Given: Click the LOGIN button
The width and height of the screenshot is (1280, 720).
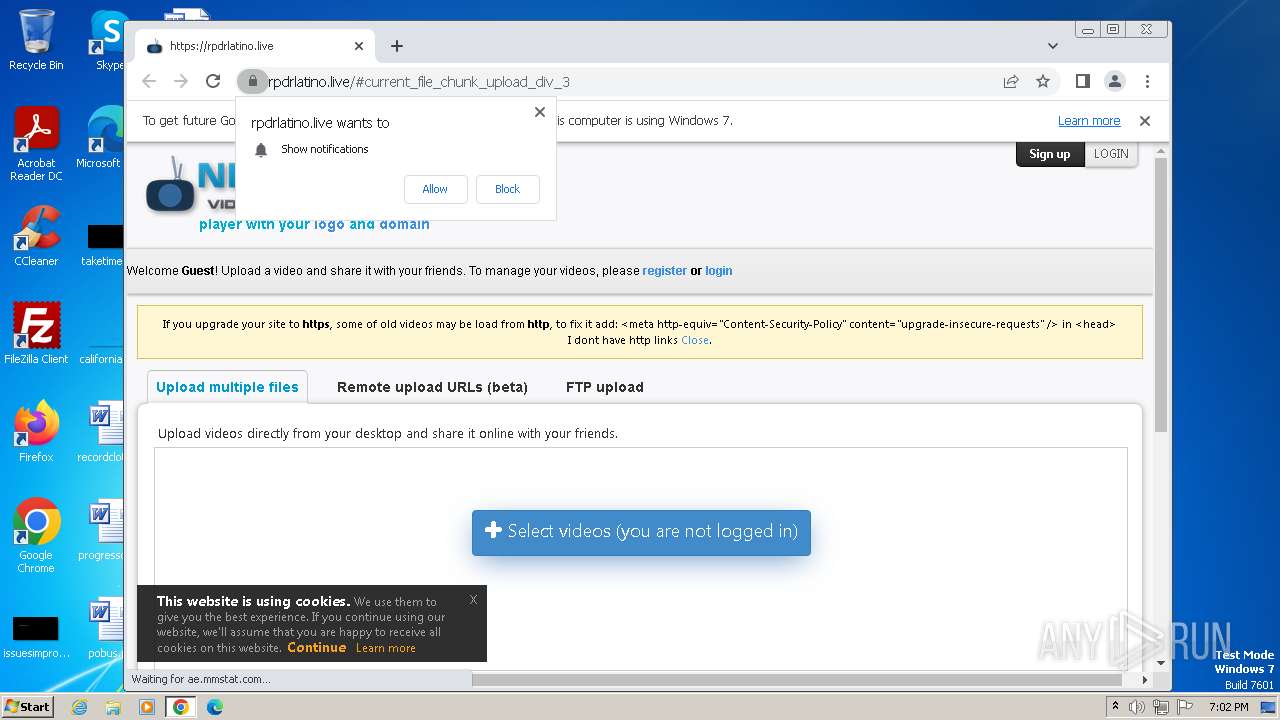Looking at the screenshot, I should pyautogui.click(x=1111, y=154).
